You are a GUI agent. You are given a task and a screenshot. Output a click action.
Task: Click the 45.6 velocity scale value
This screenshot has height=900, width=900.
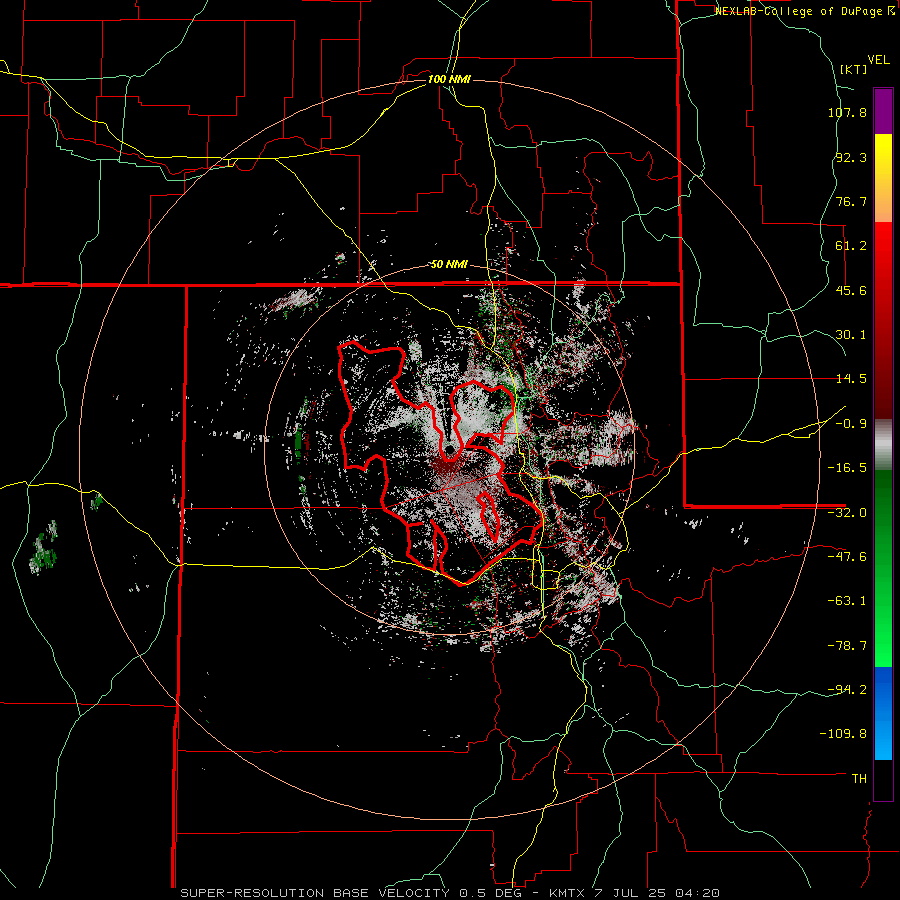[x=851, y=290]
